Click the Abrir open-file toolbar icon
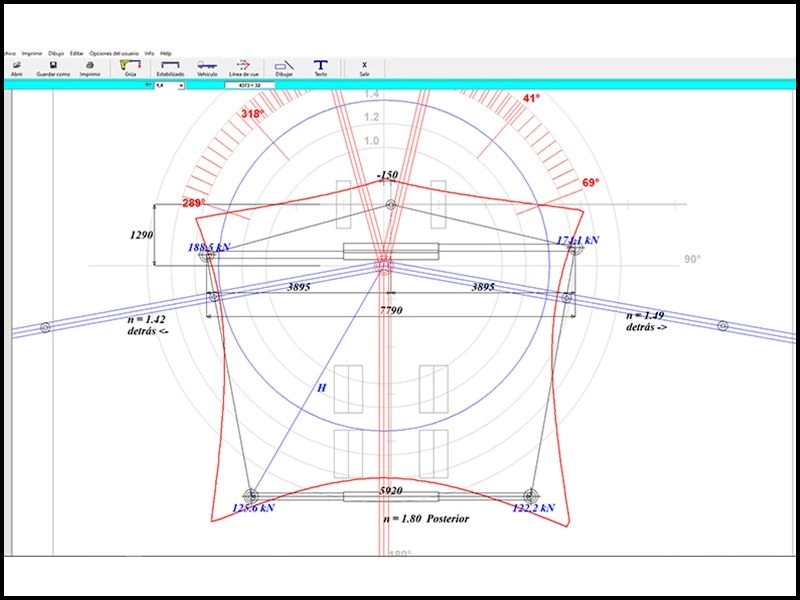The image size is (800, 600). [x=16, y=67]
